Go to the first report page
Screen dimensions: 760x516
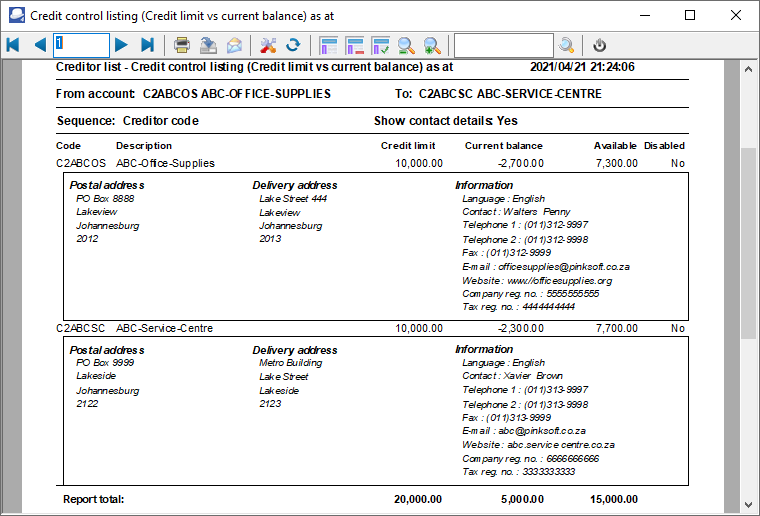point(13,45)
